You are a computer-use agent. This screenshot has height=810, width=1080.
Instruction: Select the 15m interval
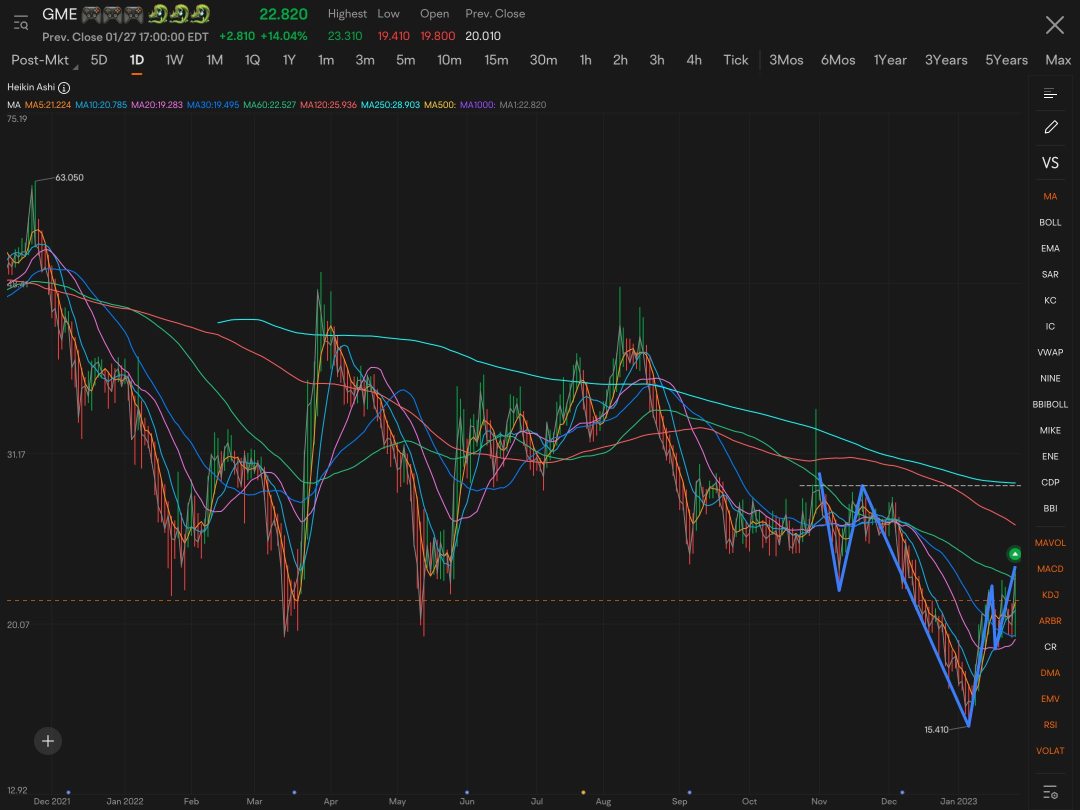[496, 60]
